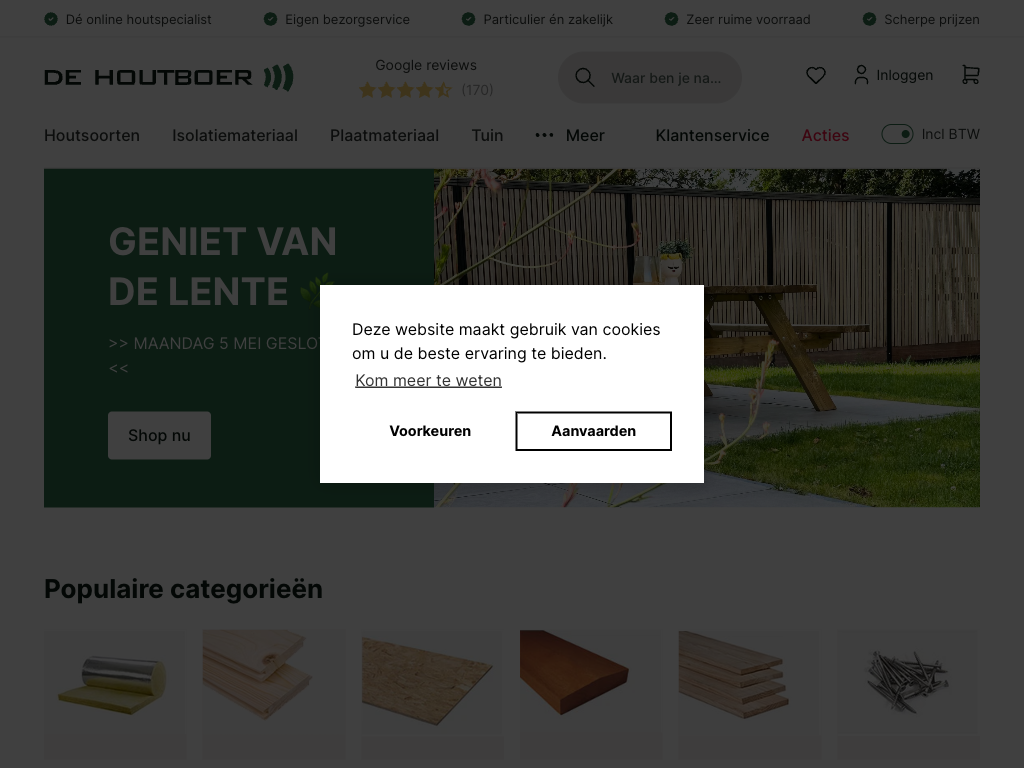Follow the Kom meer te weten link
The width and height of the screenshot is (1024, 768).
[x=428, y=380]
